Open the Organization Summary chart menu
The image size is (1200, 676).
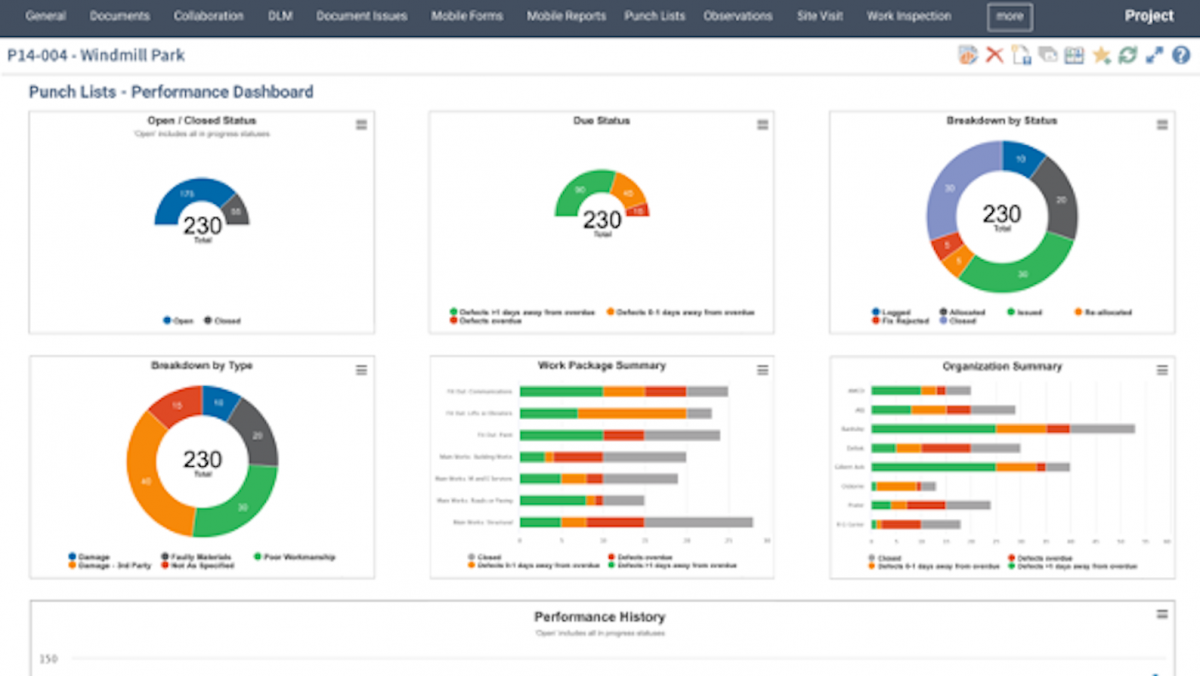(1162, 369)
